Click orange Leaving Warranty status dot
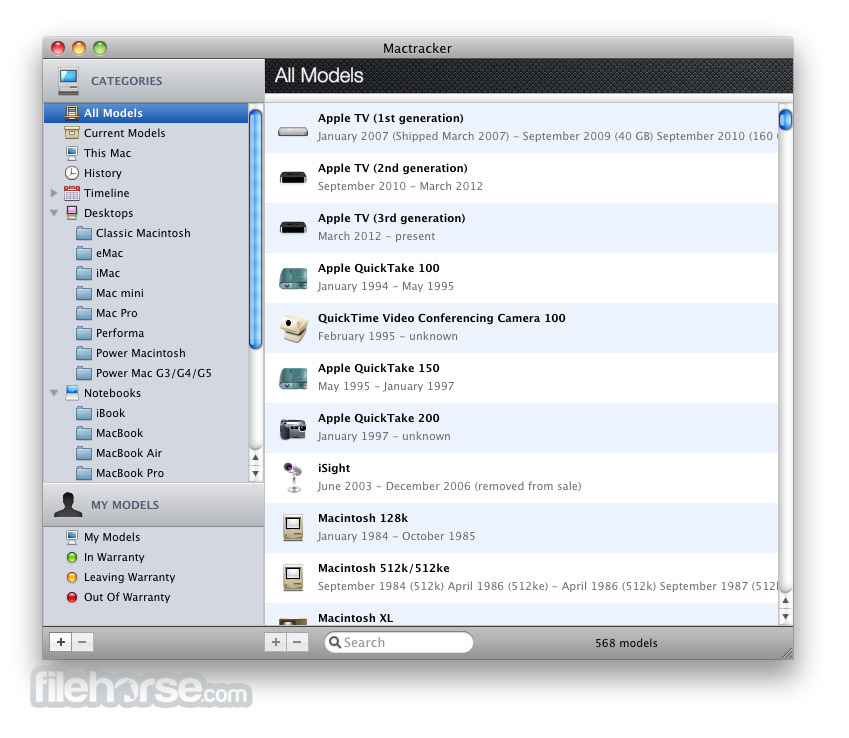Image resolution: width=849 pixels, height=738 pixels. [71, 577]
